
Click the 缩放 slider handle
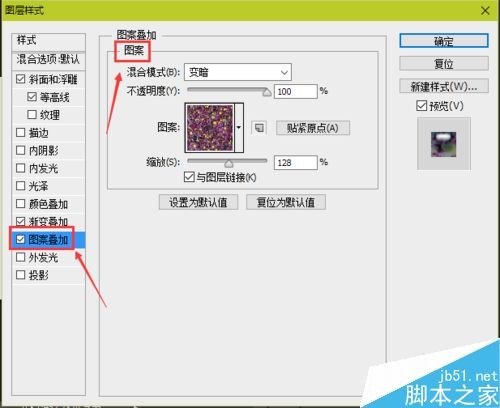[x=228, y=163]
